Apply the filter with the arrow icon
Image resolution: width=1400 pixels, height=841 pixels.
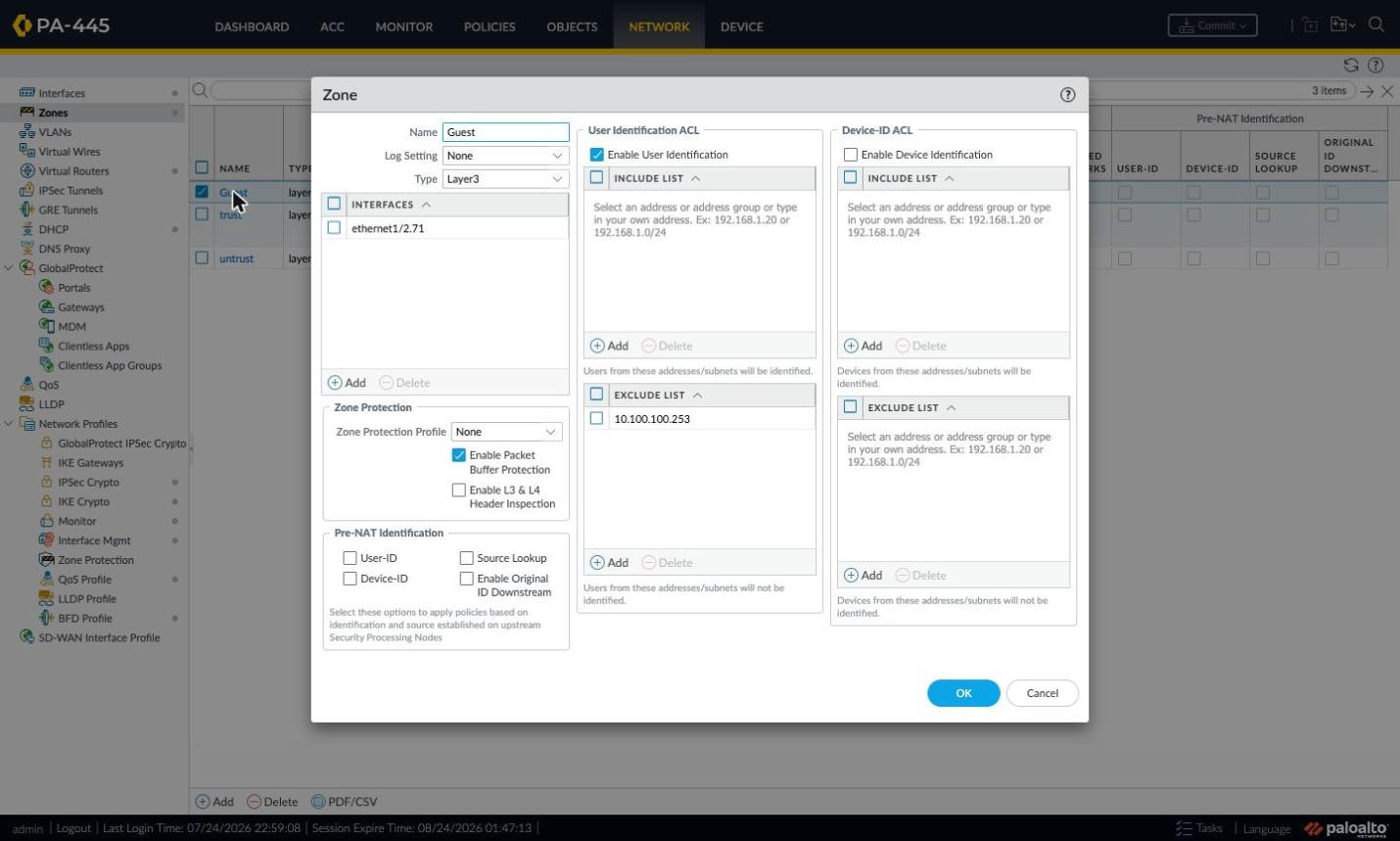[1367, 91]
